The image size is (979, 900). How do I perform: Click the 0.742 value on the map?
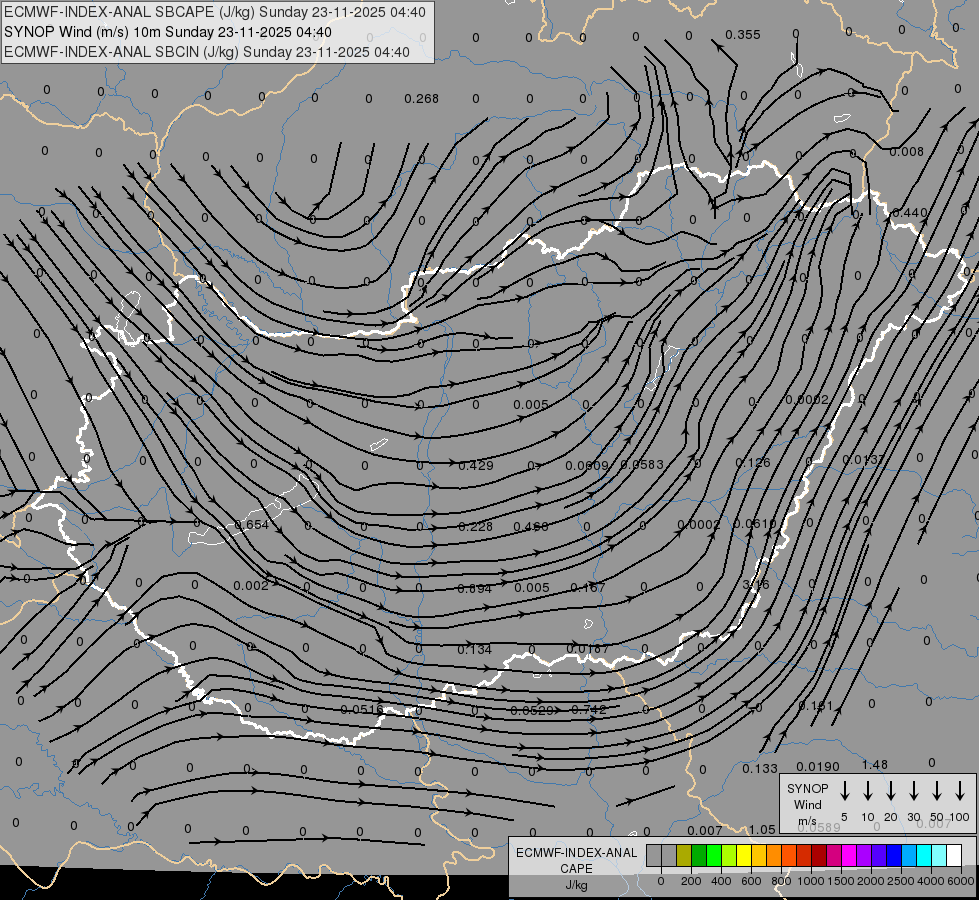588,710
